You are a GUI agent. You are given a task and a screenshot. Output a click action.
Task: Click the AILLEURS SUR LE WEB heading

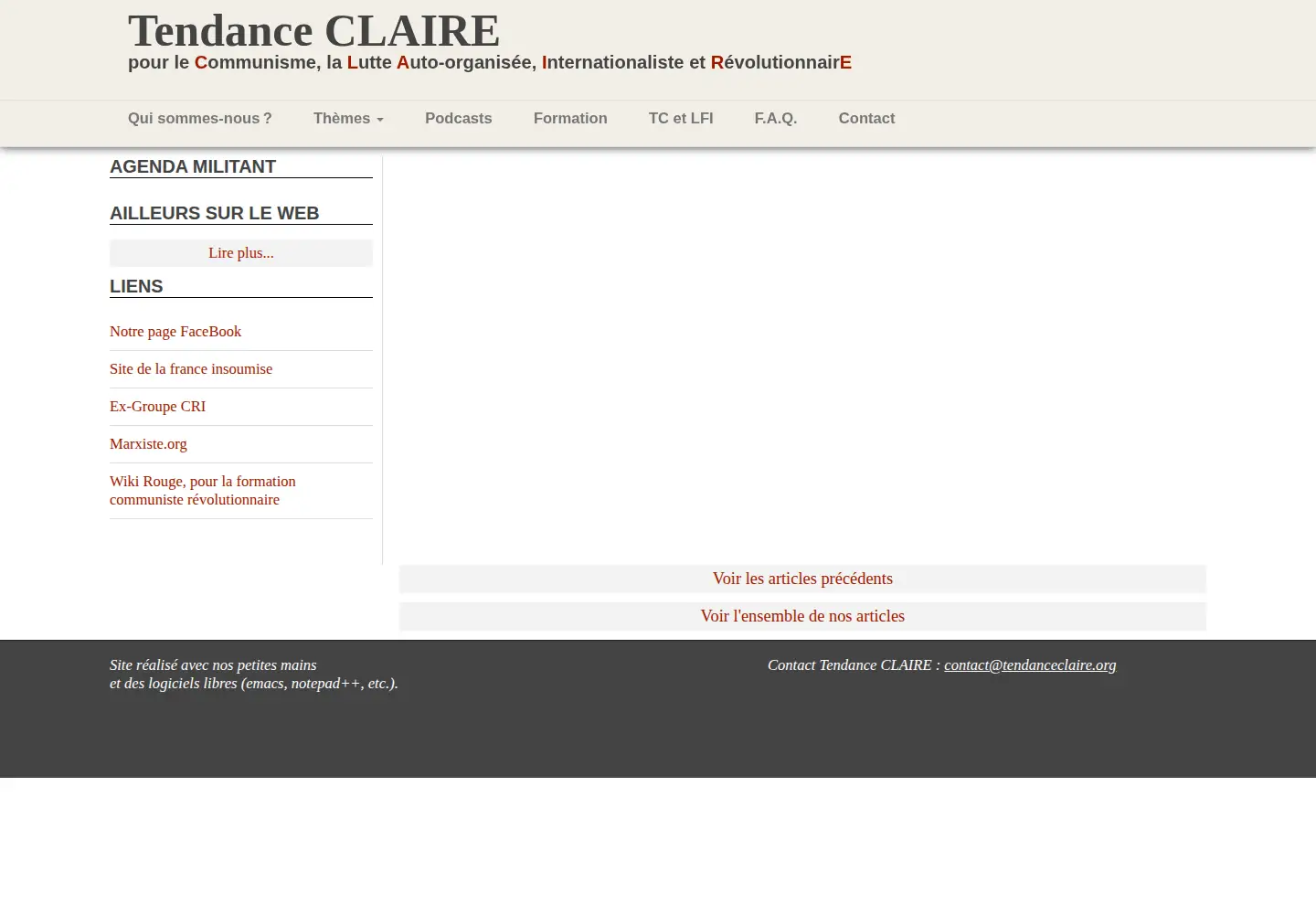[215, 213]
